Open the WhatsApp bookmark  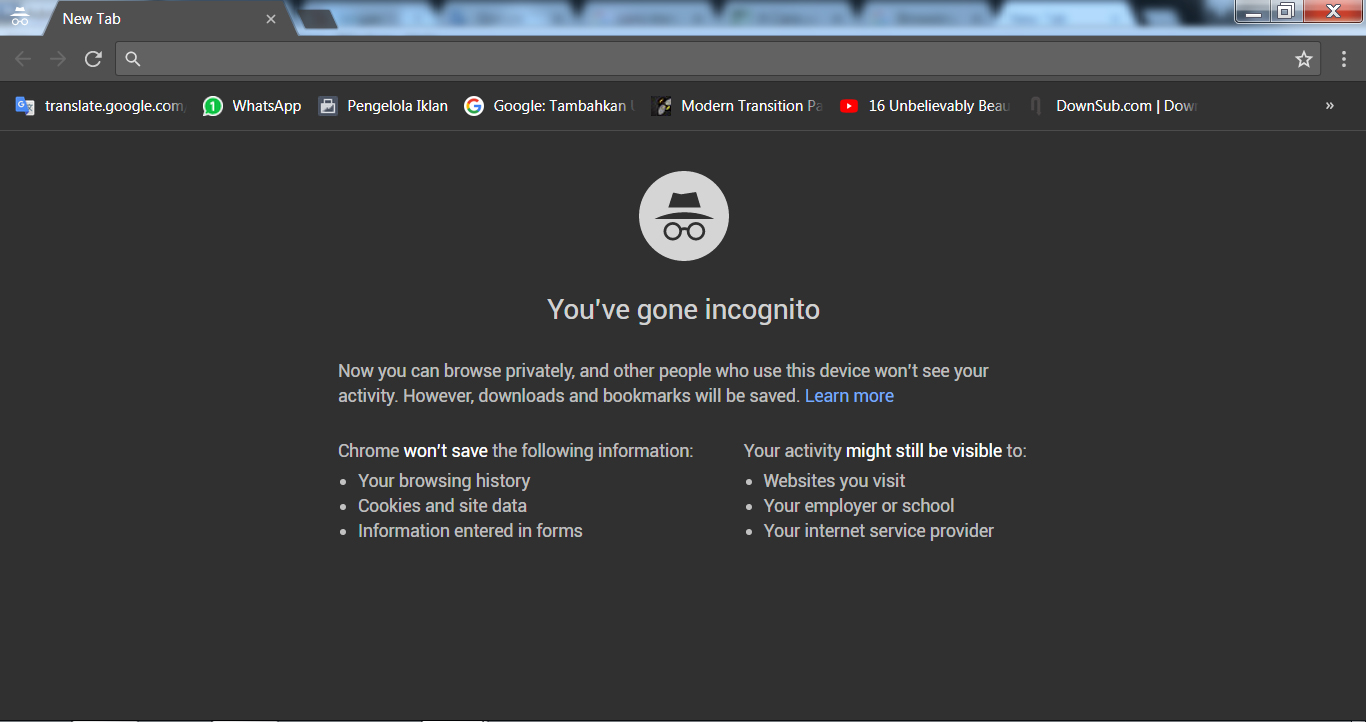(x=252, y=106)
